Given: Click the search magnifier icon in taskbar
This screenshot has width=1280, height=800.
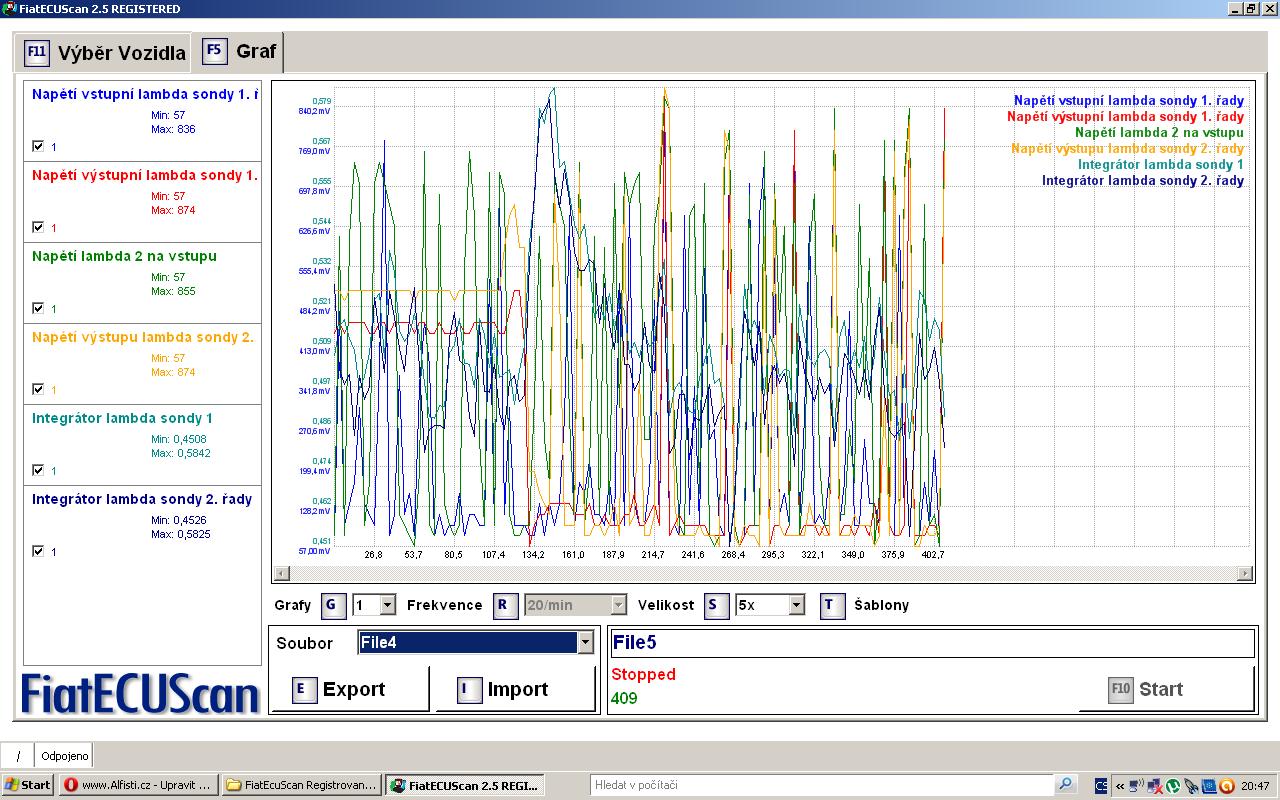Looking at the screenshot, I should (1066, 785).
